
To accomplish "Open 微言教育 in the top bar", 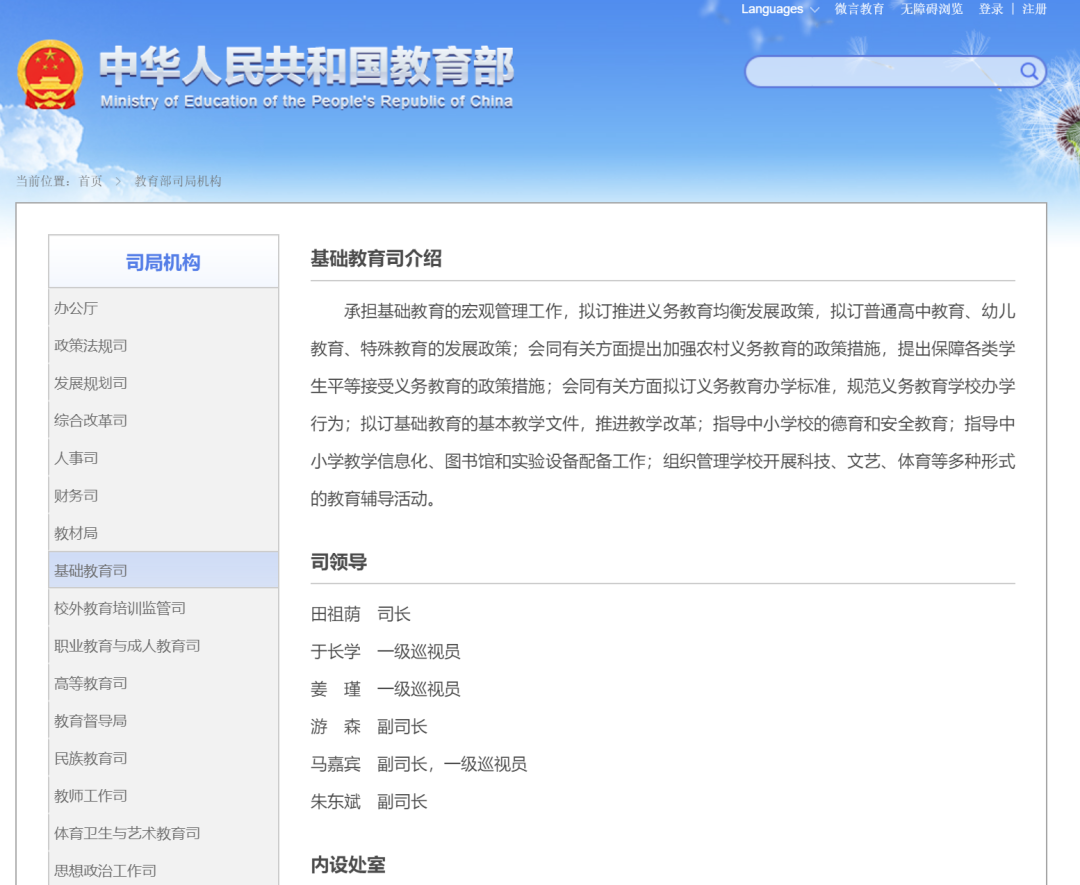I will [x=860, y=9].
